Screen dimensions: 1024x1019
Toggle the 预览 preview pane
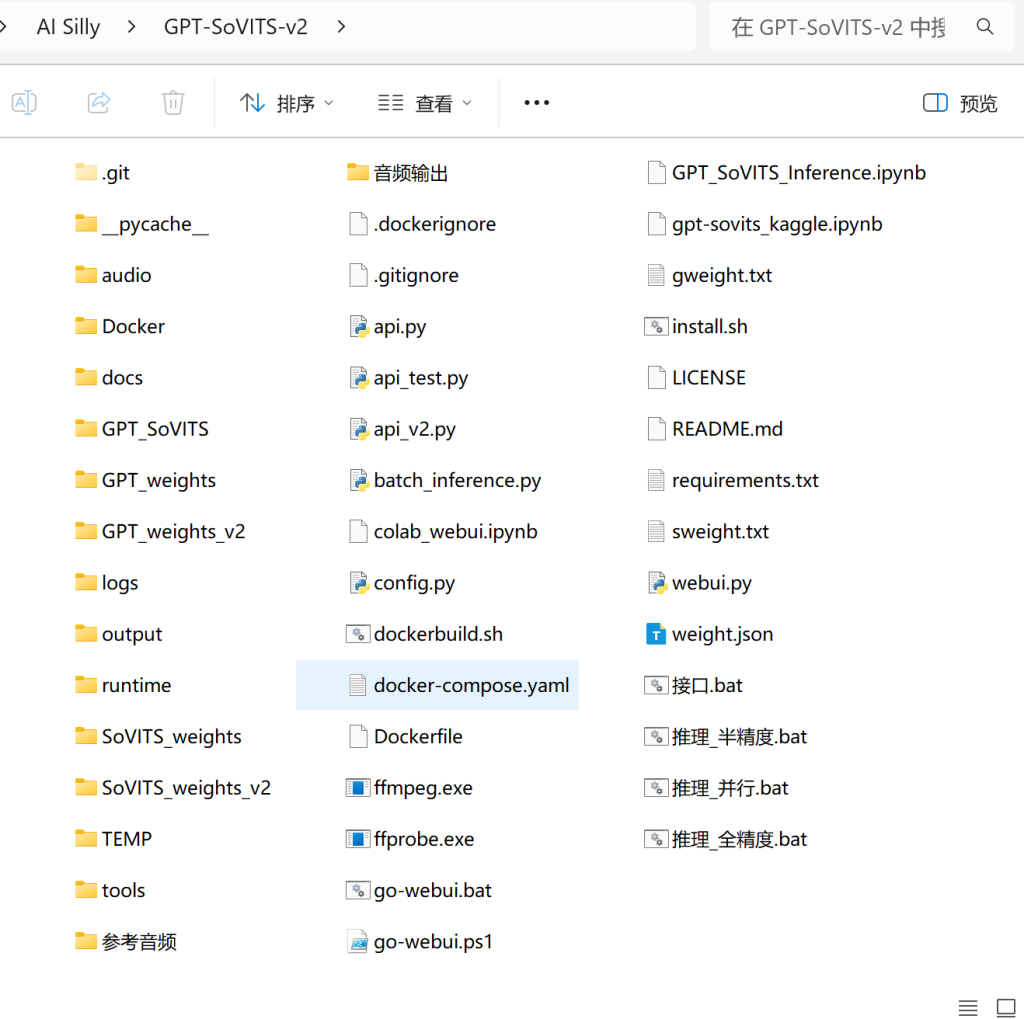pyautogui.click(x=960, y=103)
